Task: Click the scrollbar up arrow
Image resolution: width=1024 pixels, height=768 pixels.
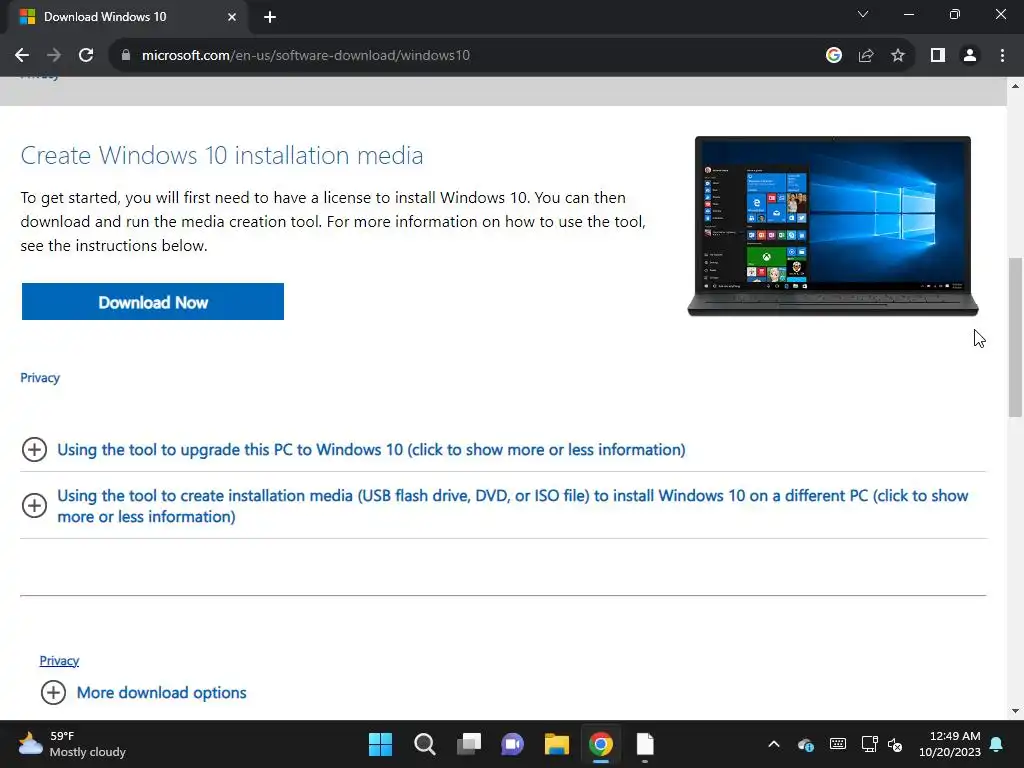Action: pos(1015,86)
